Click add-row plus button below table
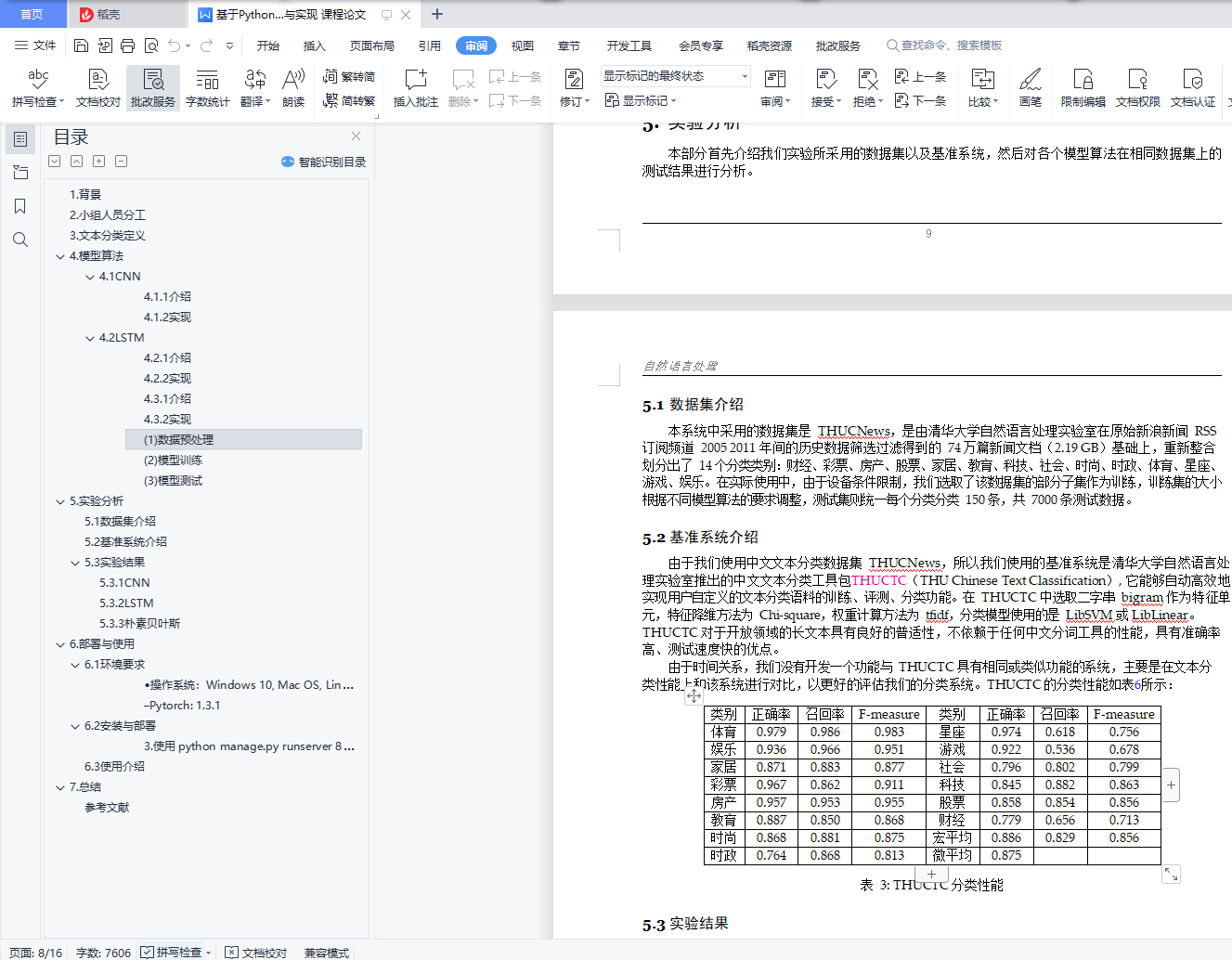1232x960 pixels. pyautogui.click(x=931, y=874)
